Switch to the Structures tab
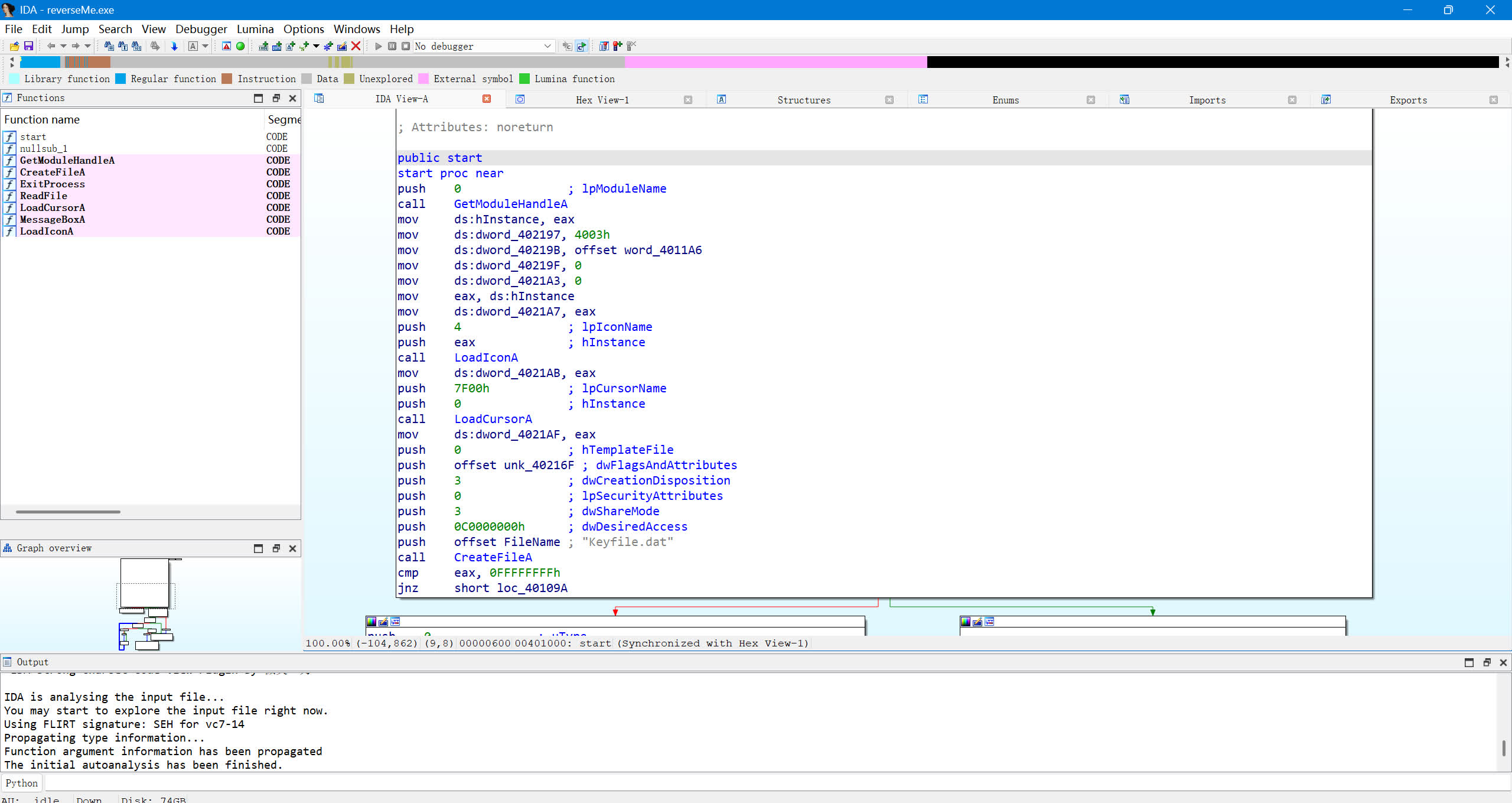This screenshot has width=1512, height=803. 804,100
